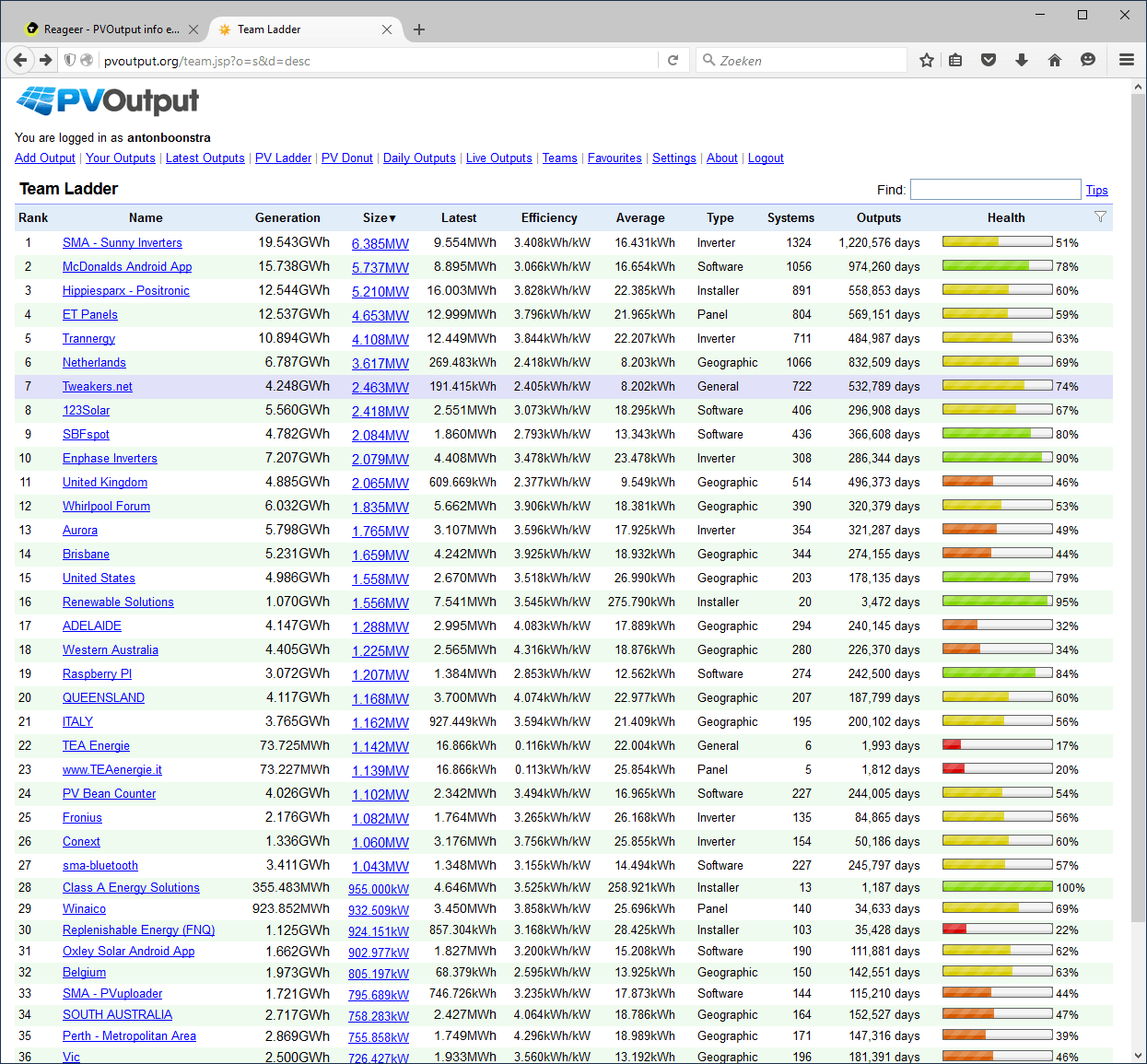
Task: Select the Team Ladder browser tab
Action: click(304, 29)
